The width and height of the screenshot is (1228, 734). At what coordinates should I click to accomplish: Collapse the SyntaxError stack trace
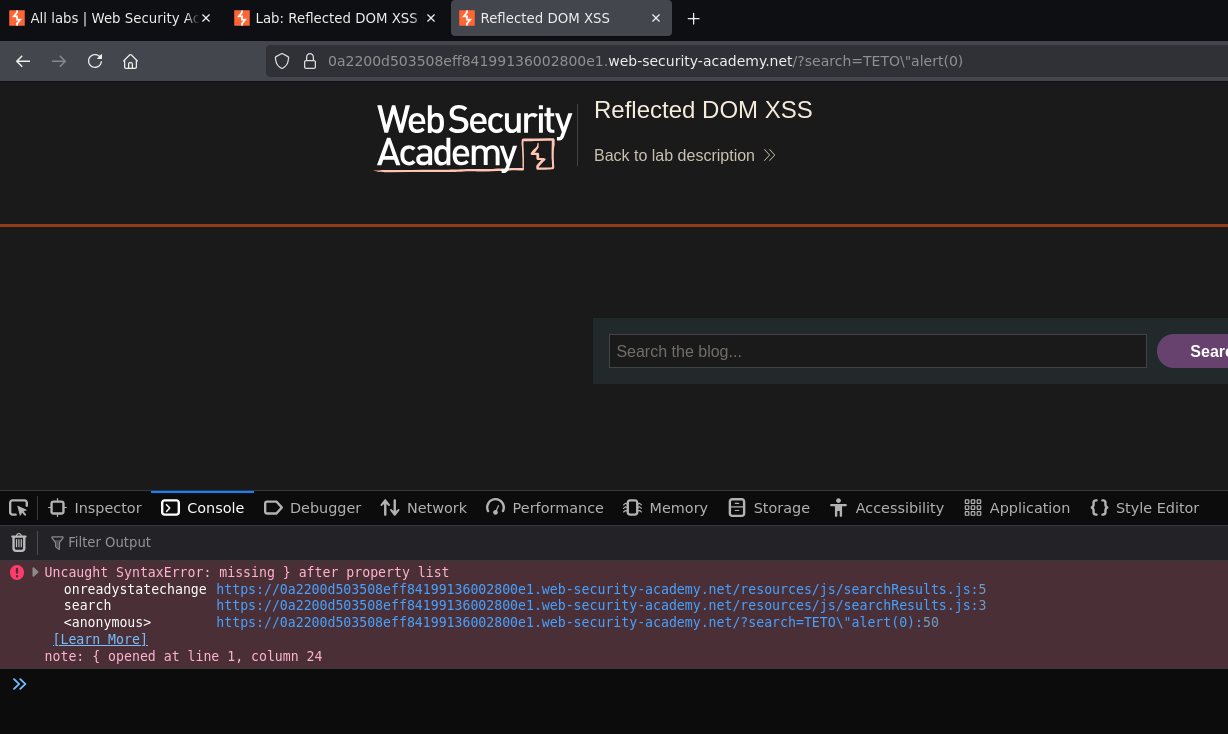pyautogui.click(x=35, y=572)
